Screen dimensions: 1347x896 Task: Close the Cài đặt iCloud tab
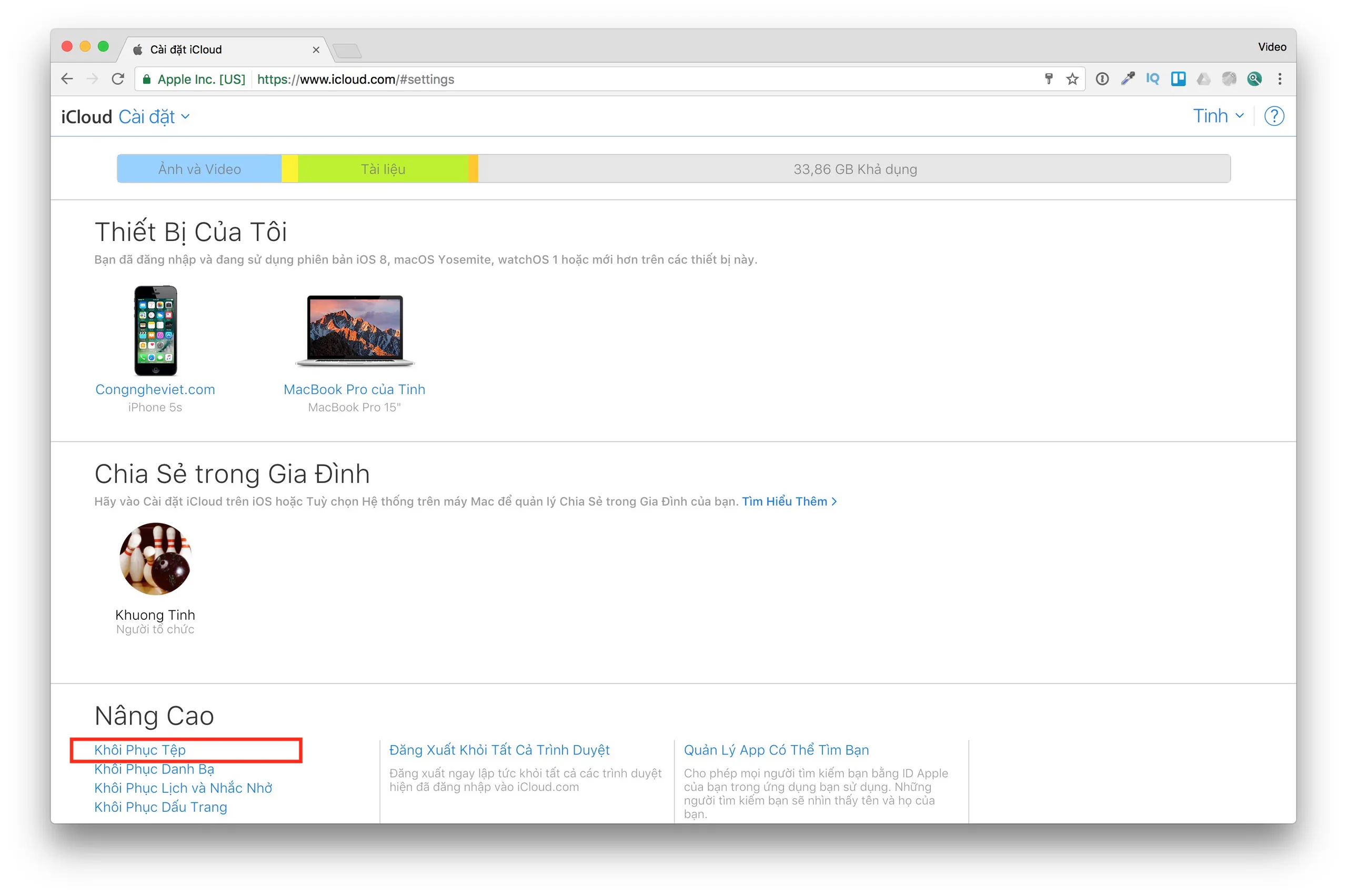316,49
